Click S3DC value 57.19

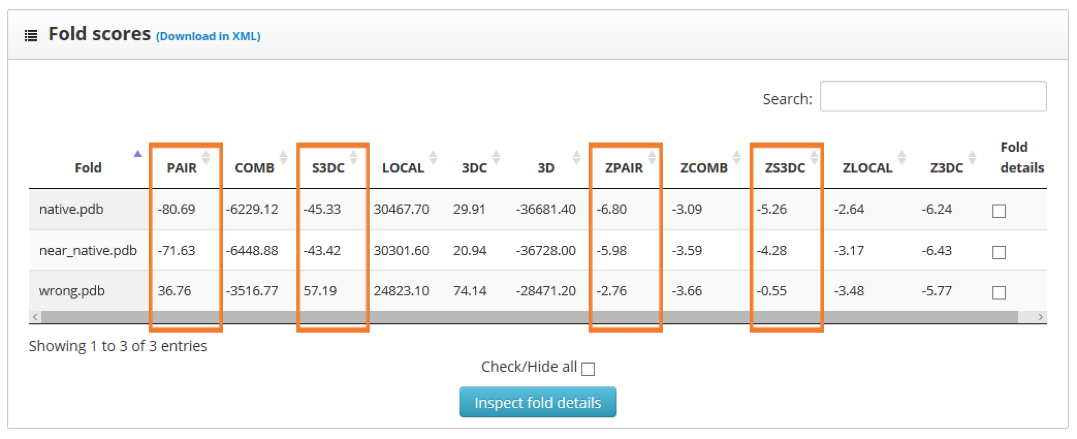[x=320, y=291]
